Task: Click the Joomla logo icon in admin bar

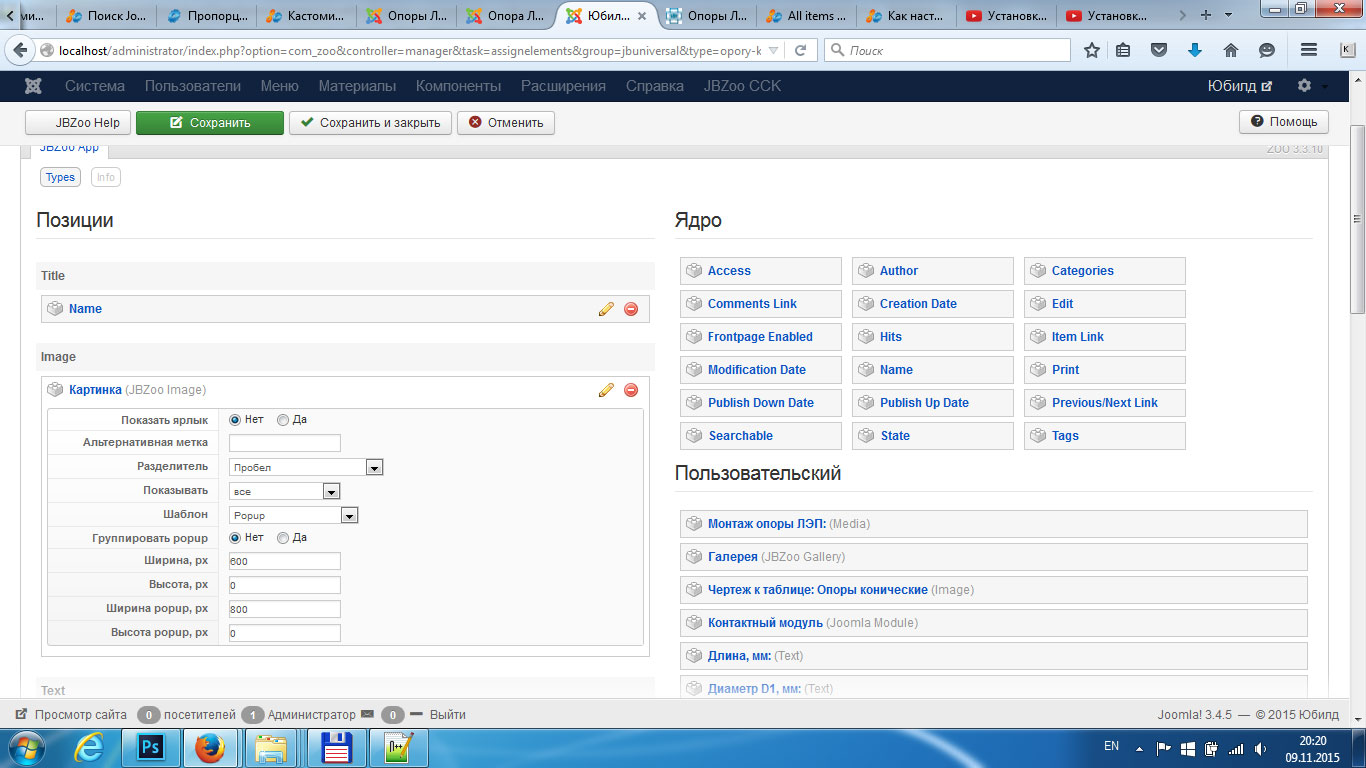Action: point(33,86)
